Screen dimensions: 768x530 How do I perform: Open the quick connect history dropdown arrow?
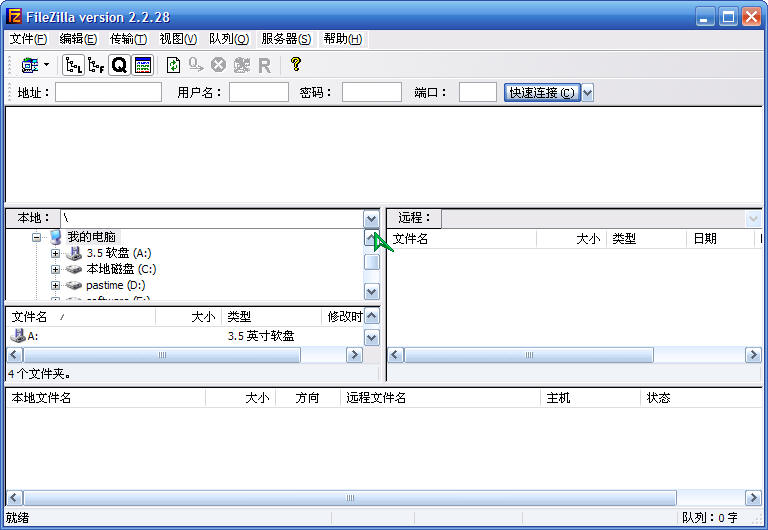(587, 93)
